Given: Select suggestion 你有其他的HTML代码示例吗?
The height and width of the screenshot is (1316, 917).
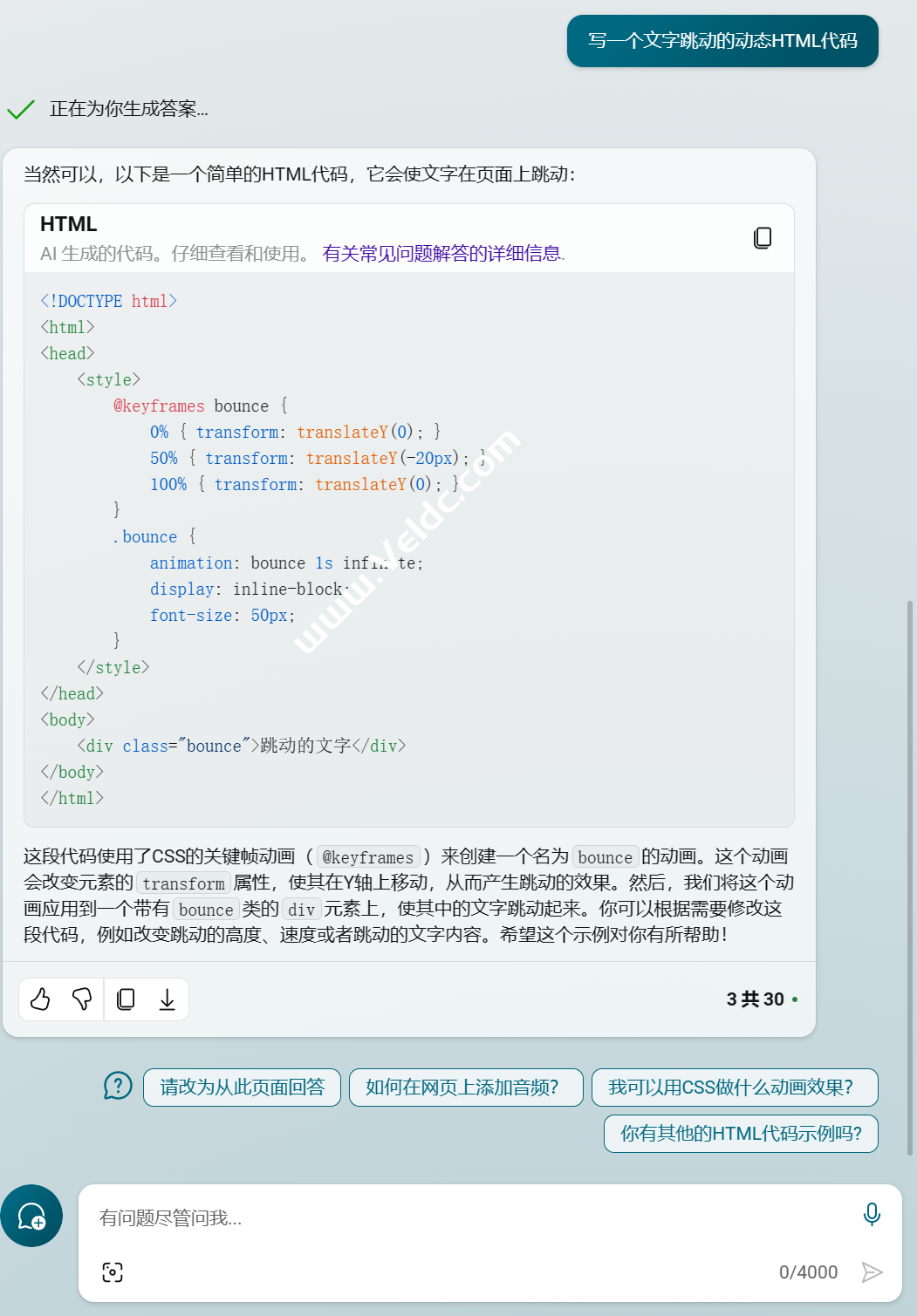Looking at the screenshot, I should [740, 1134].
